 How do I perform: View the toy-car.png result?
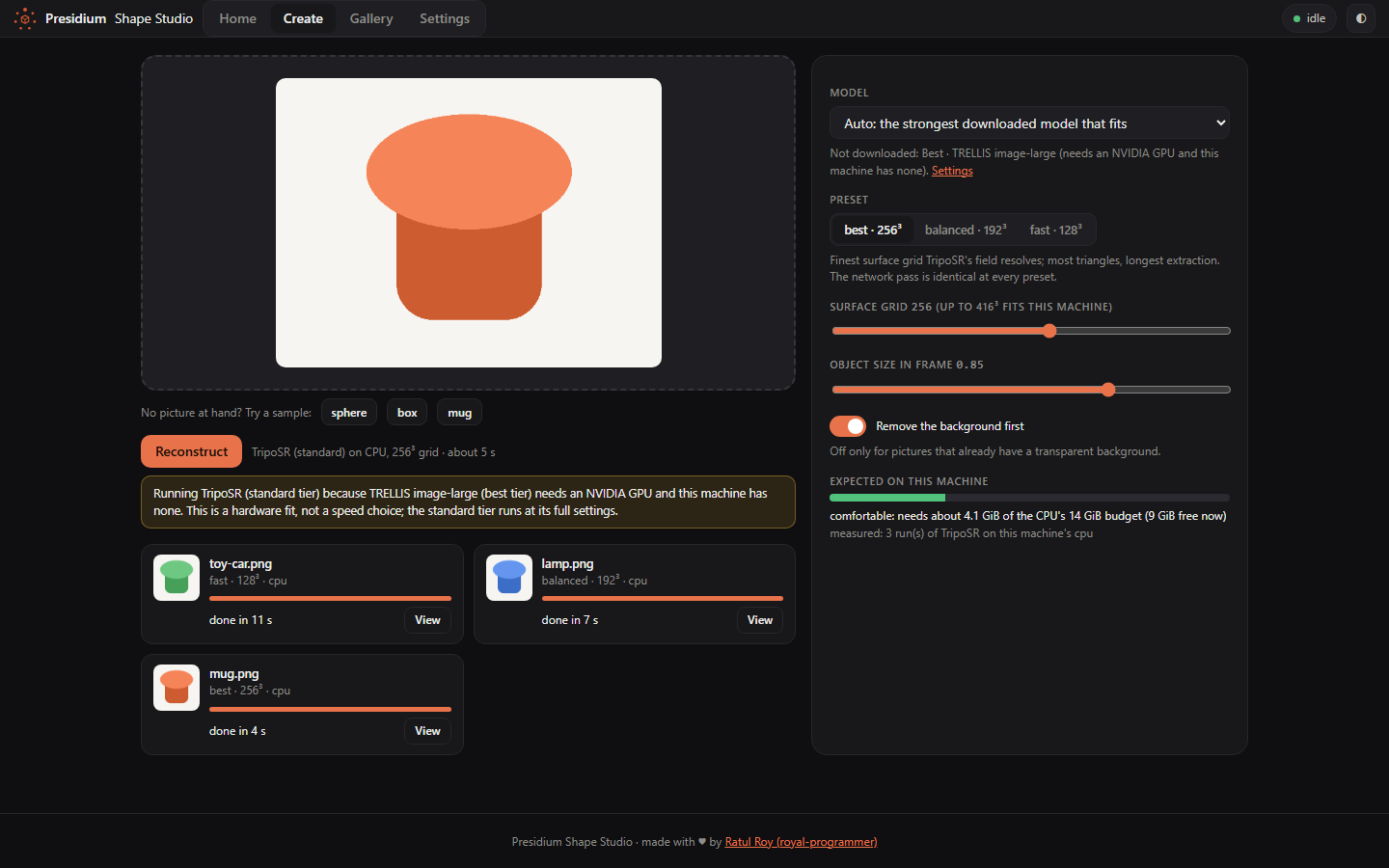click(427, 620)
